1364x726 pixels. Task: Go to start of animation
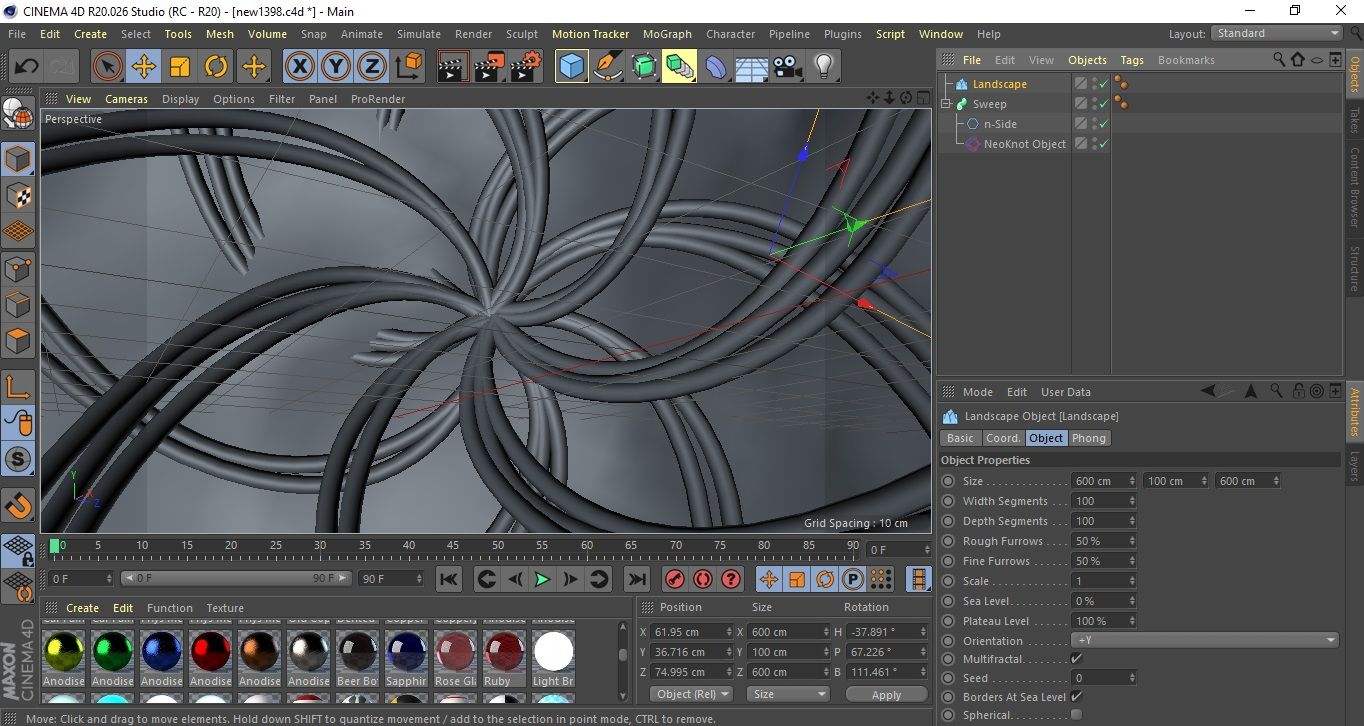point(449,579)
